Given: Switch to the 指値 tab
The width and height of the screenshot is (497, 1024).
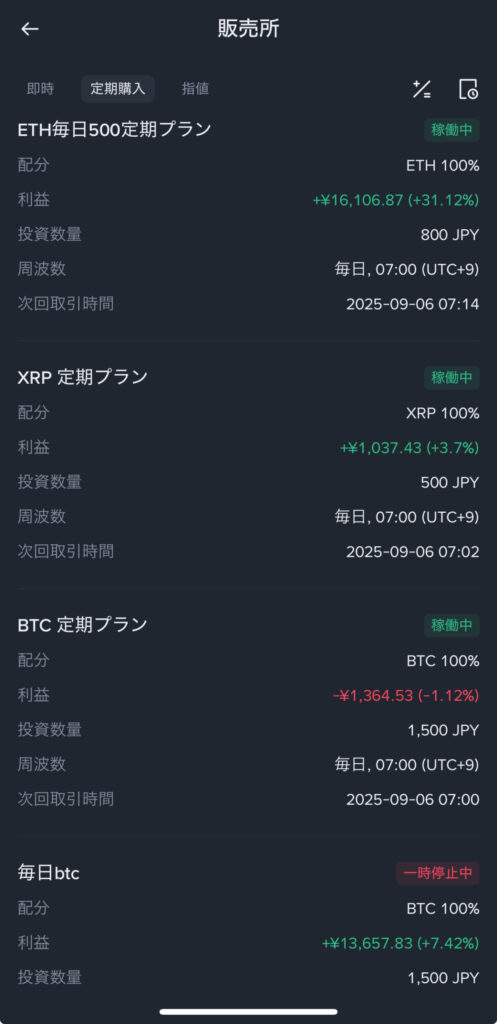Looking at the screenshot, I should pyautogui.click(x=195, y=89).
